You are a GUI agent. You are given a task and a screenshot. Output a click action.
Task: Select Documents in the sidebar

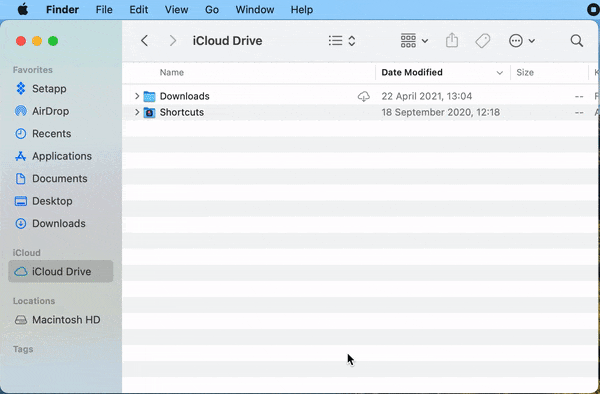[60, 179]
